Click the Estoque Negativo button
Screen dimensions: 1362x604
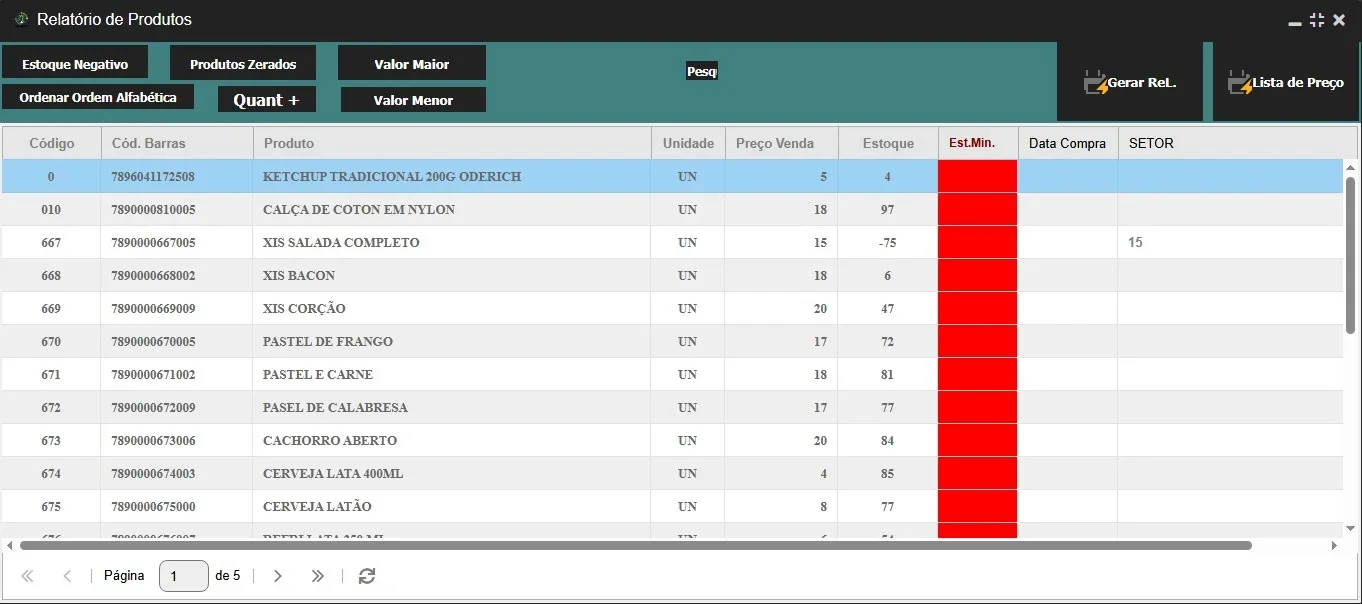75,64
